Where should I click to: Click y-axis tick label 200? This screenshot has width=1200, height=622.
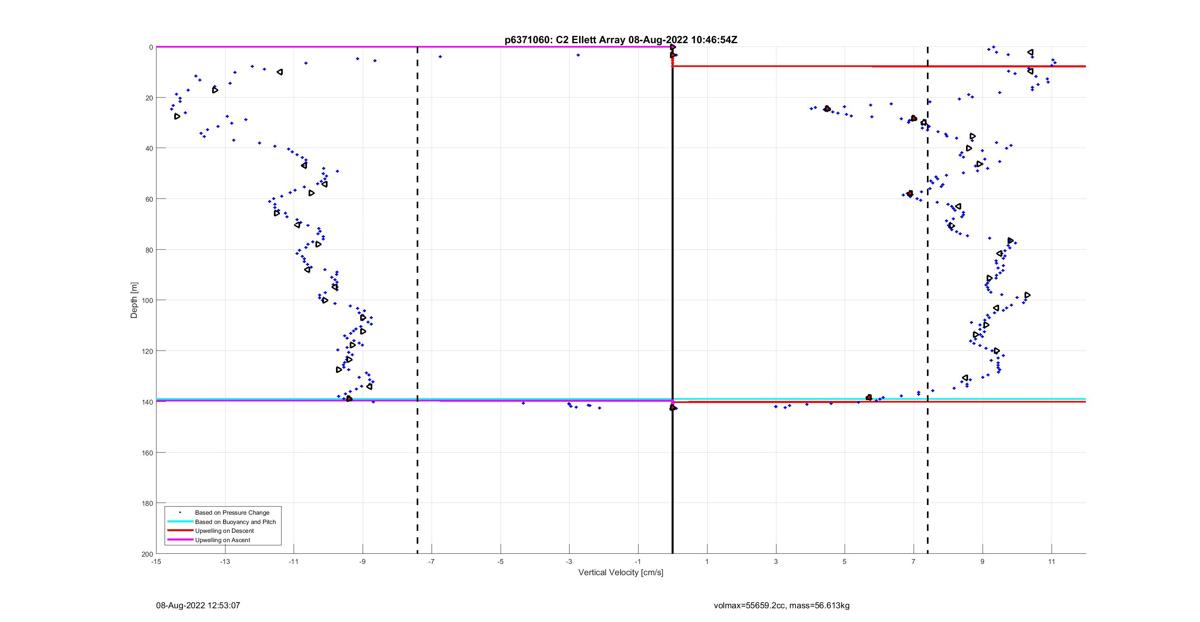click(x=146, y=554)
